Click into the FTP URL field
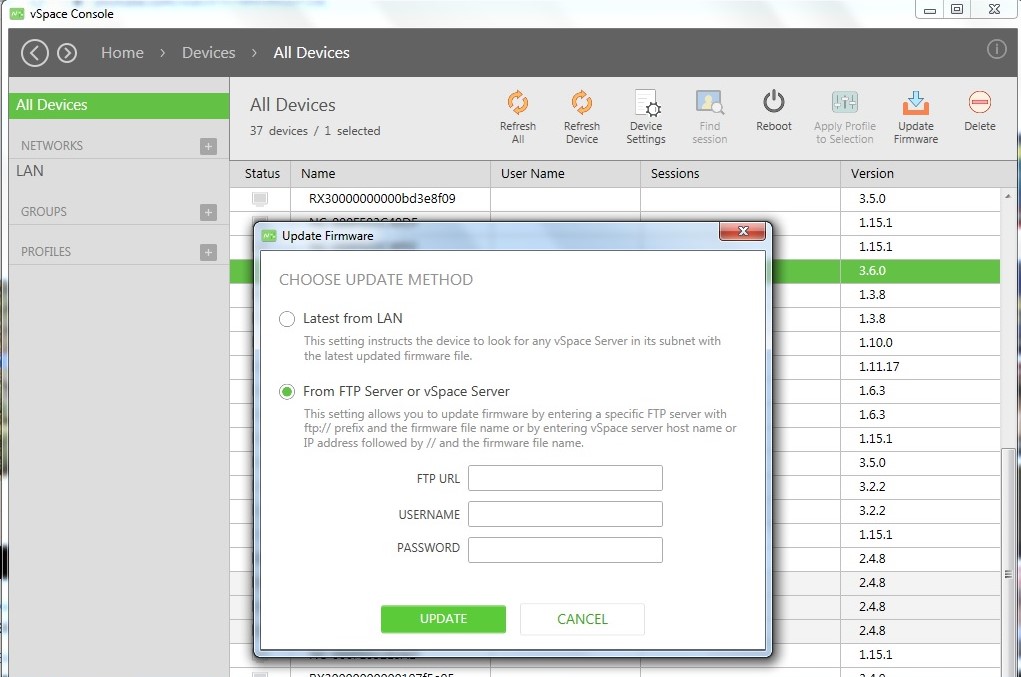 565,478
